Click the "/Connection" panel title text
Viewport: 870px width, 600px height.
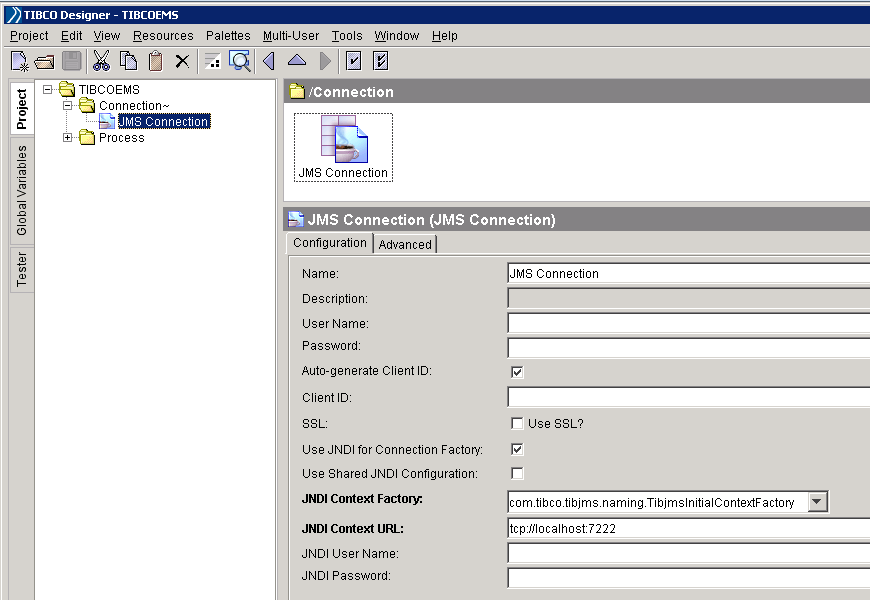351,92
